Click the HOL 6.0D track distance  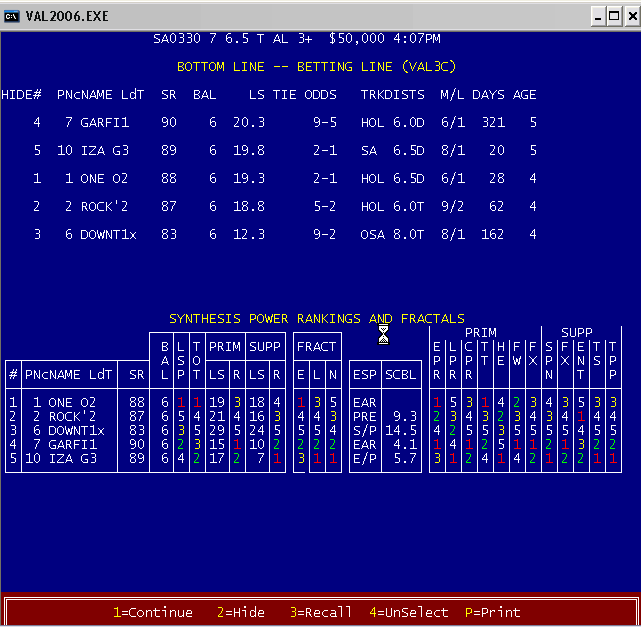point(392,123)
